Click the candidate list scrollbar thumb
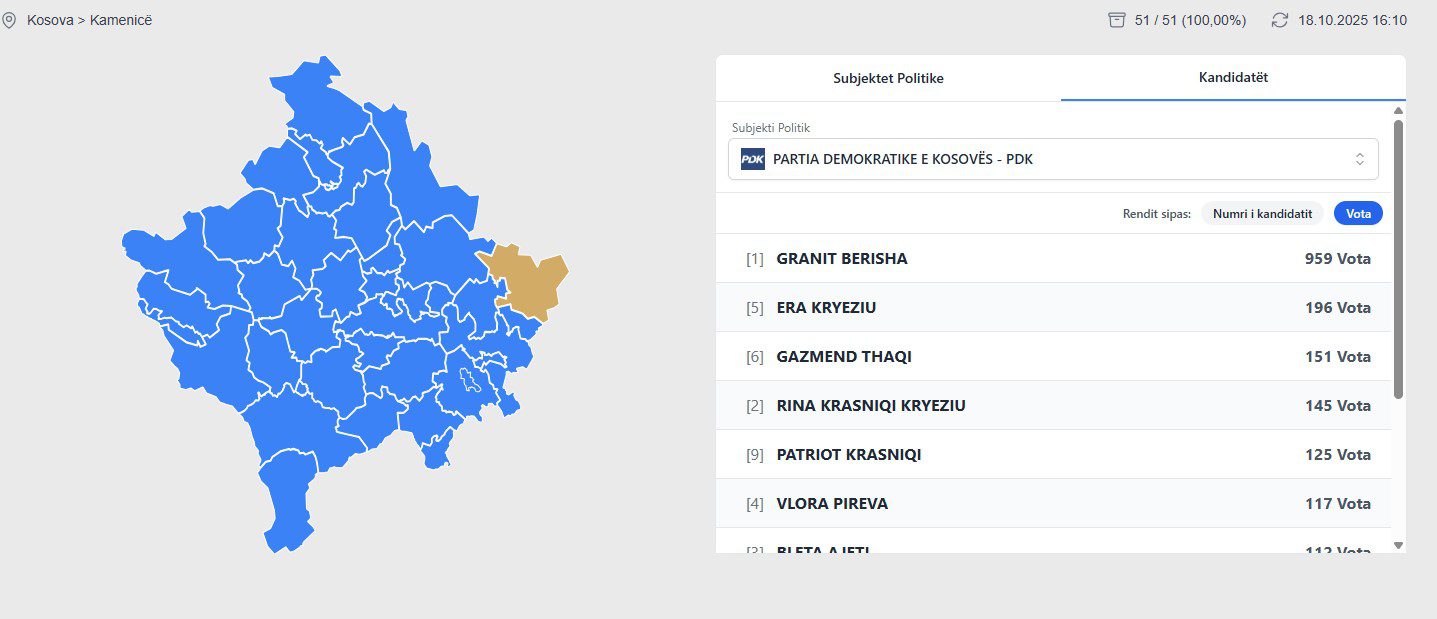 coord(1398,260)
